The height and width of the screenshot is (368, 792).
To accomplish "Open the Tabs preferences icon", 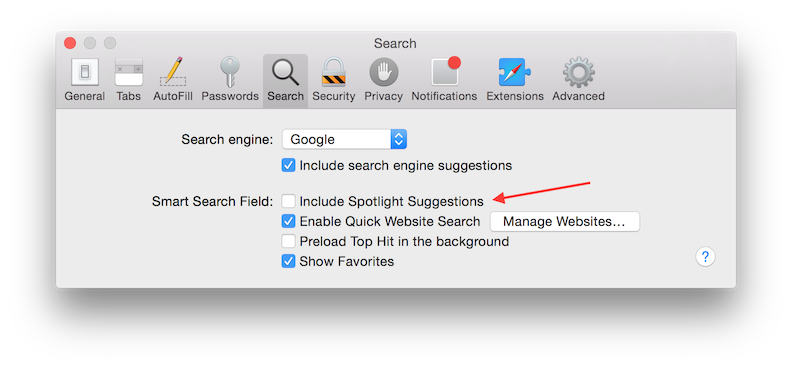I will tap(129, 72).
